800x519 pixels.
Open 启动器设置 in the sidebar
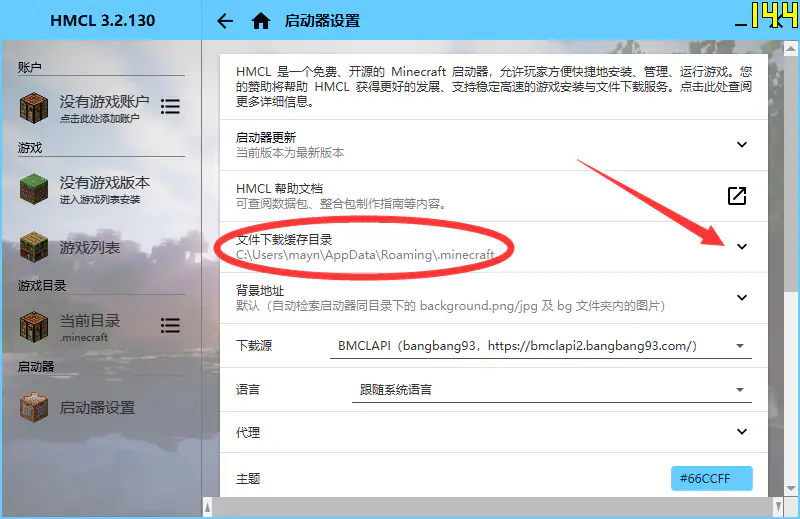tap(97, 408)
